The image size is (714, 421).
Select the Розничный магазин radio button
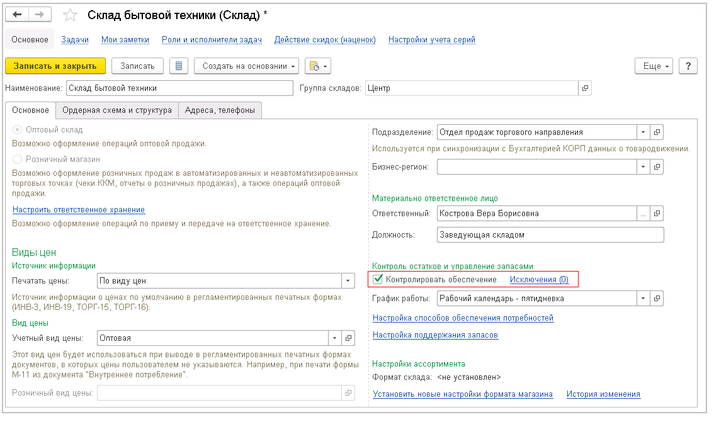[x=17, y=158]
